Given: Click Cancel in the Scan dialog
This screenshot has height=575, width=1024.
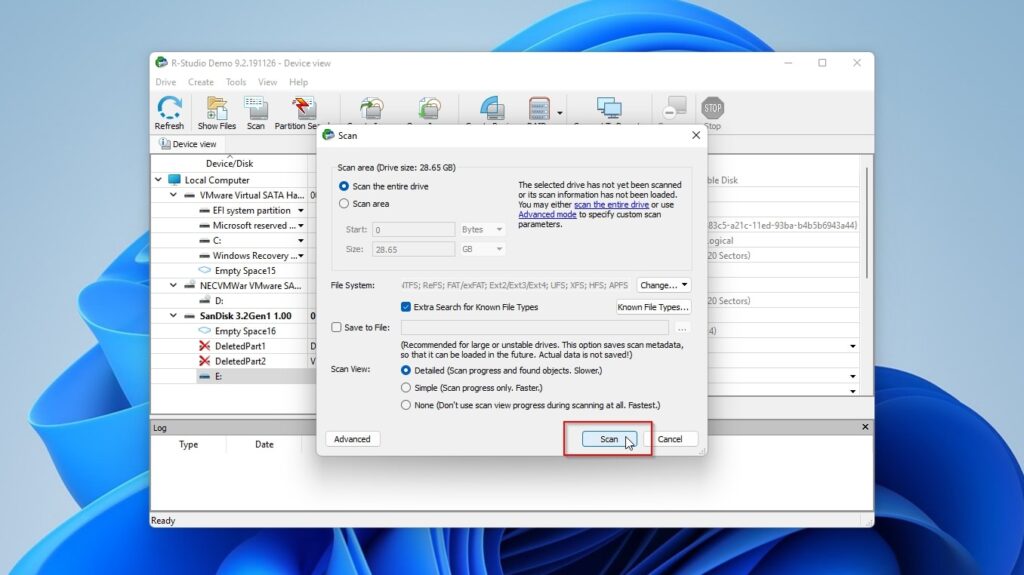Looking at the screenshot, I should tap(670, 439).
